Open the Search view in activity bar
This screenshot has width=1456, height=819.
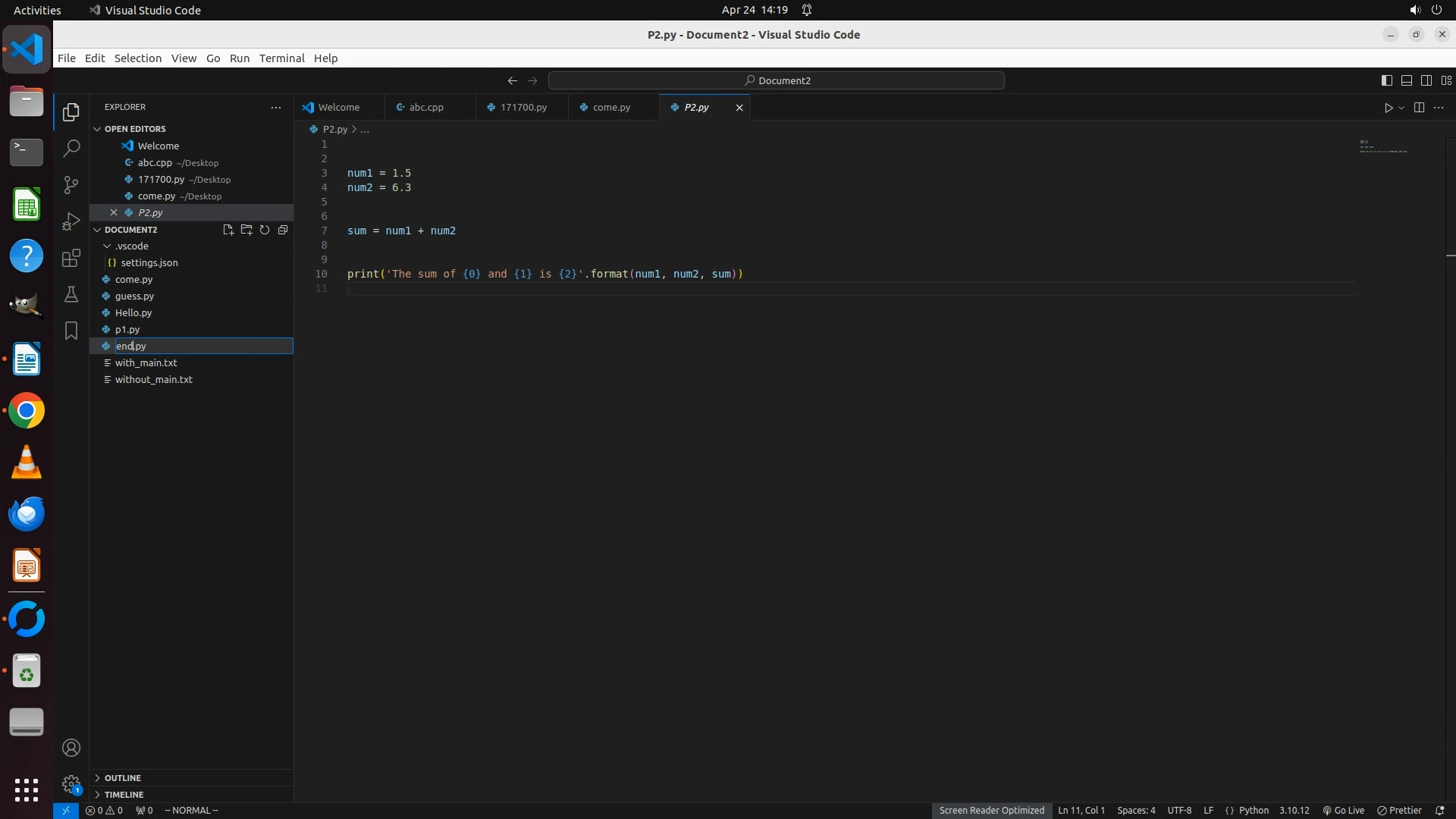click(x=71, y=149)
